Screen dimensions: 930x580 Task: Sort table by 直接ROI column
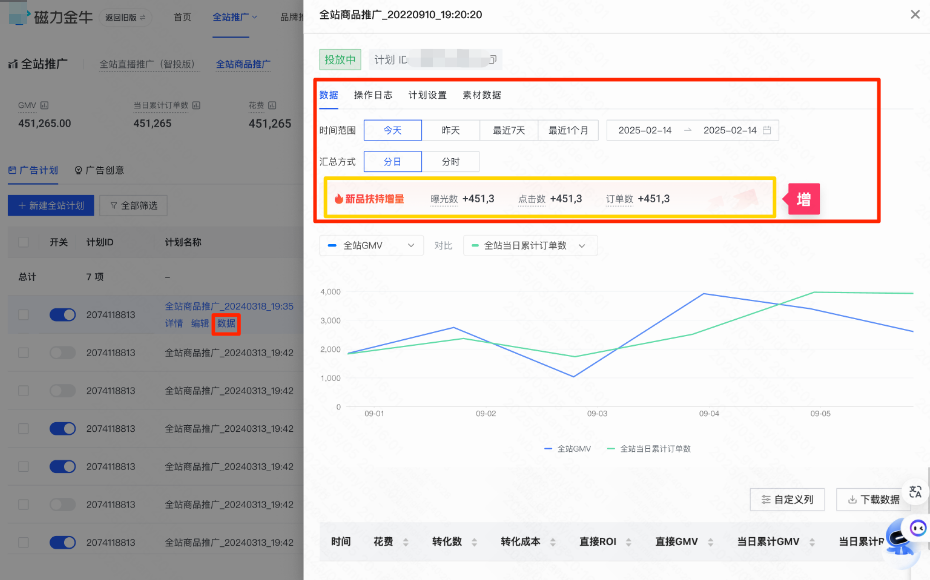pyautogui.click(x=628, y=541)
